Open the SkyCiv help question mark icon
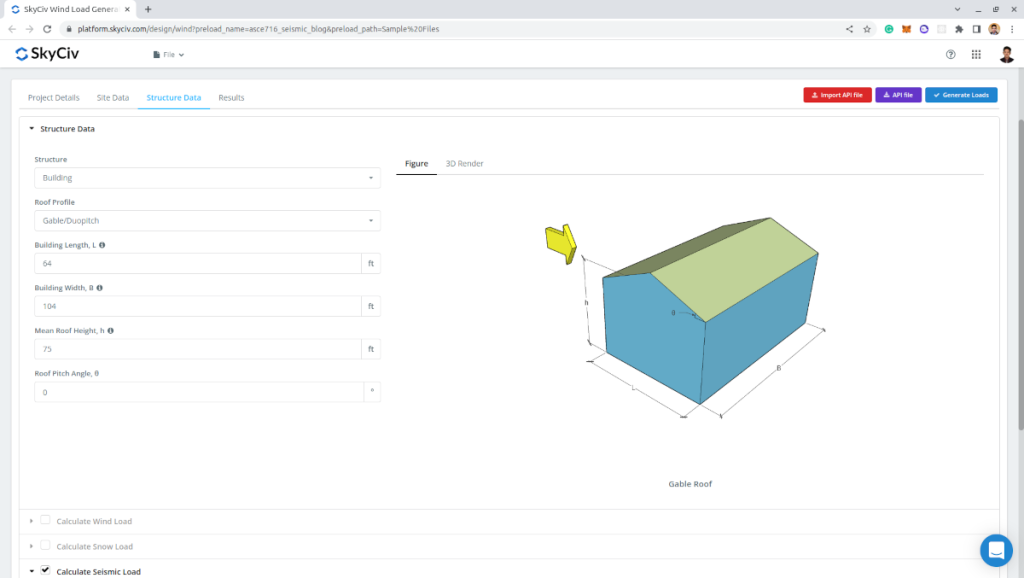The width and height of the screenshot is (1024, 578). click(x=950, y=54)
